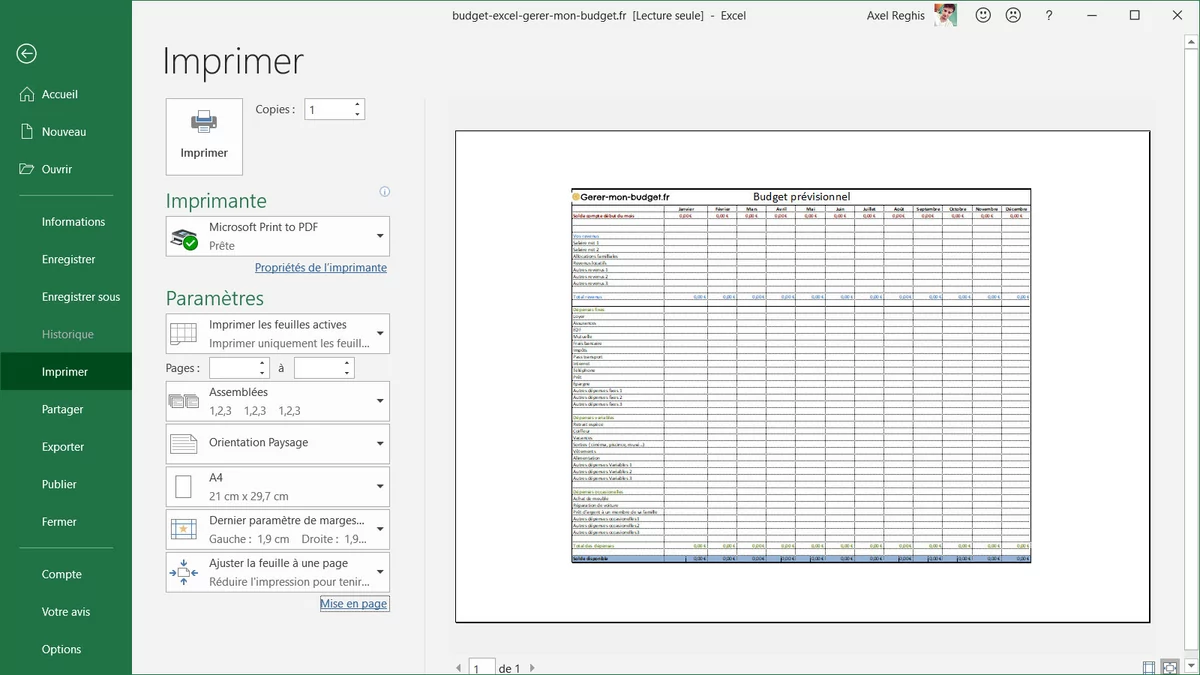1200x675 pixels.
Task: Increase the number of copies
Action: [358, 104]
